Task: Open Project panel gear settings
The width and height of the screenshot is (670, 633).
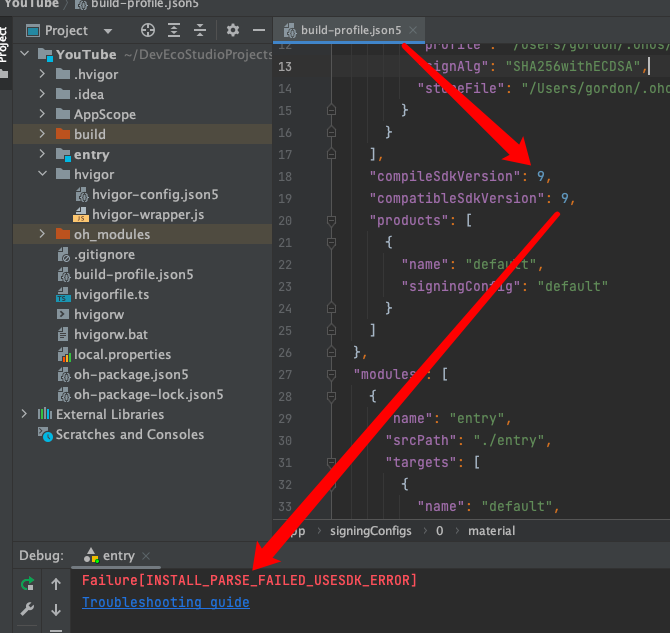Action: 233,30
